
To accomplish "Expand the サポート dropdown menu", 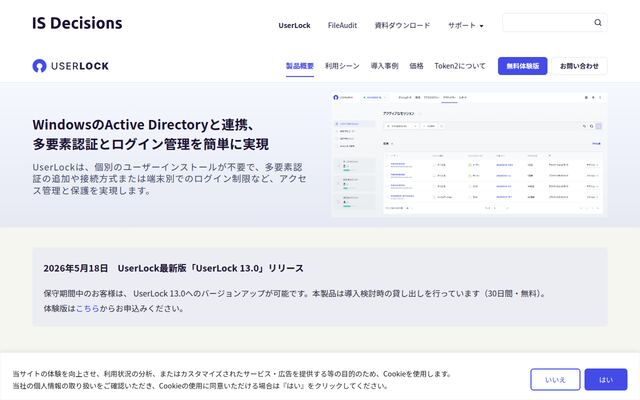I will (466, 25).
